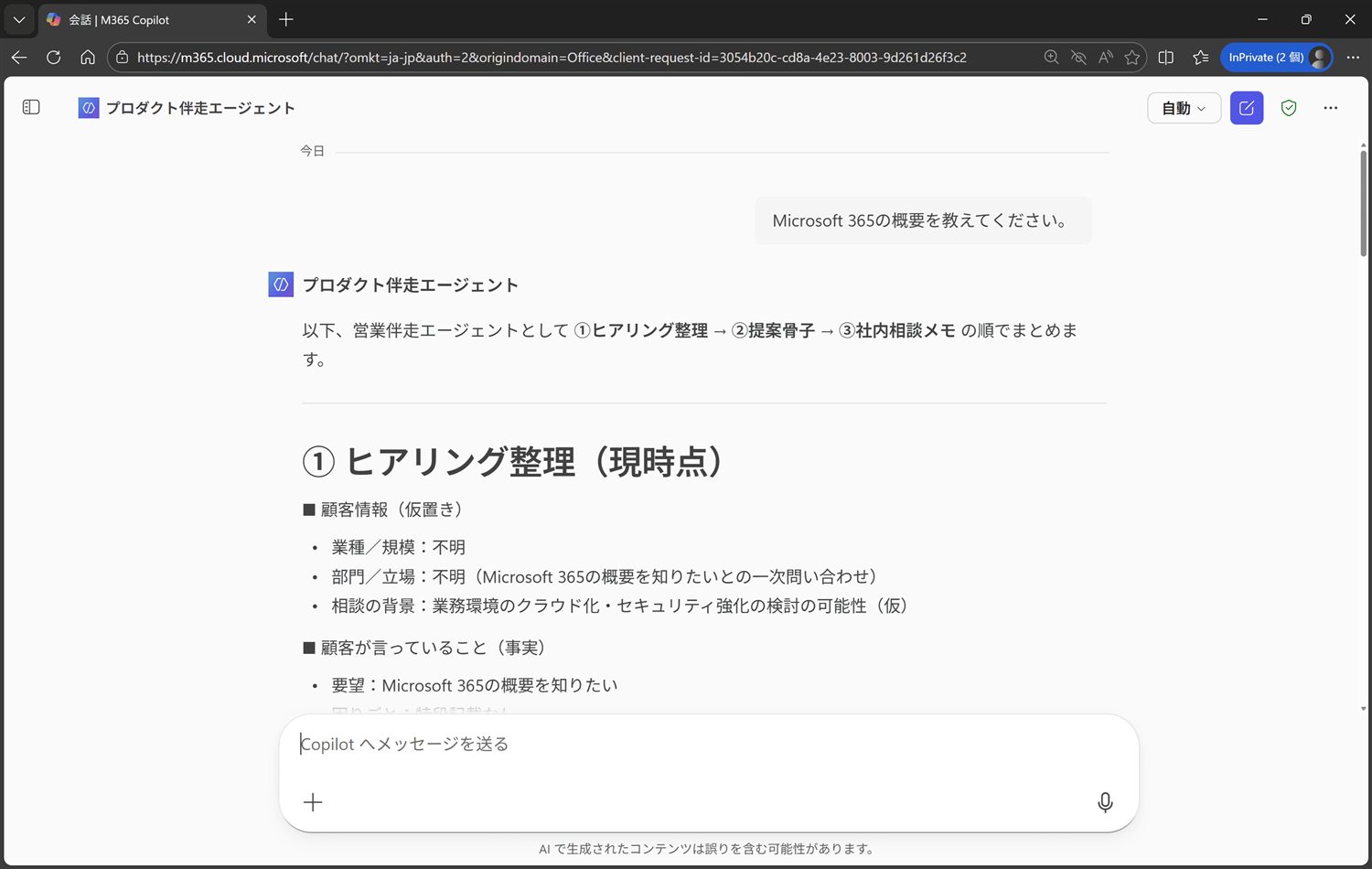Toggle the sidebar panel icon
Screen dimensions: 1372x869
31,107
